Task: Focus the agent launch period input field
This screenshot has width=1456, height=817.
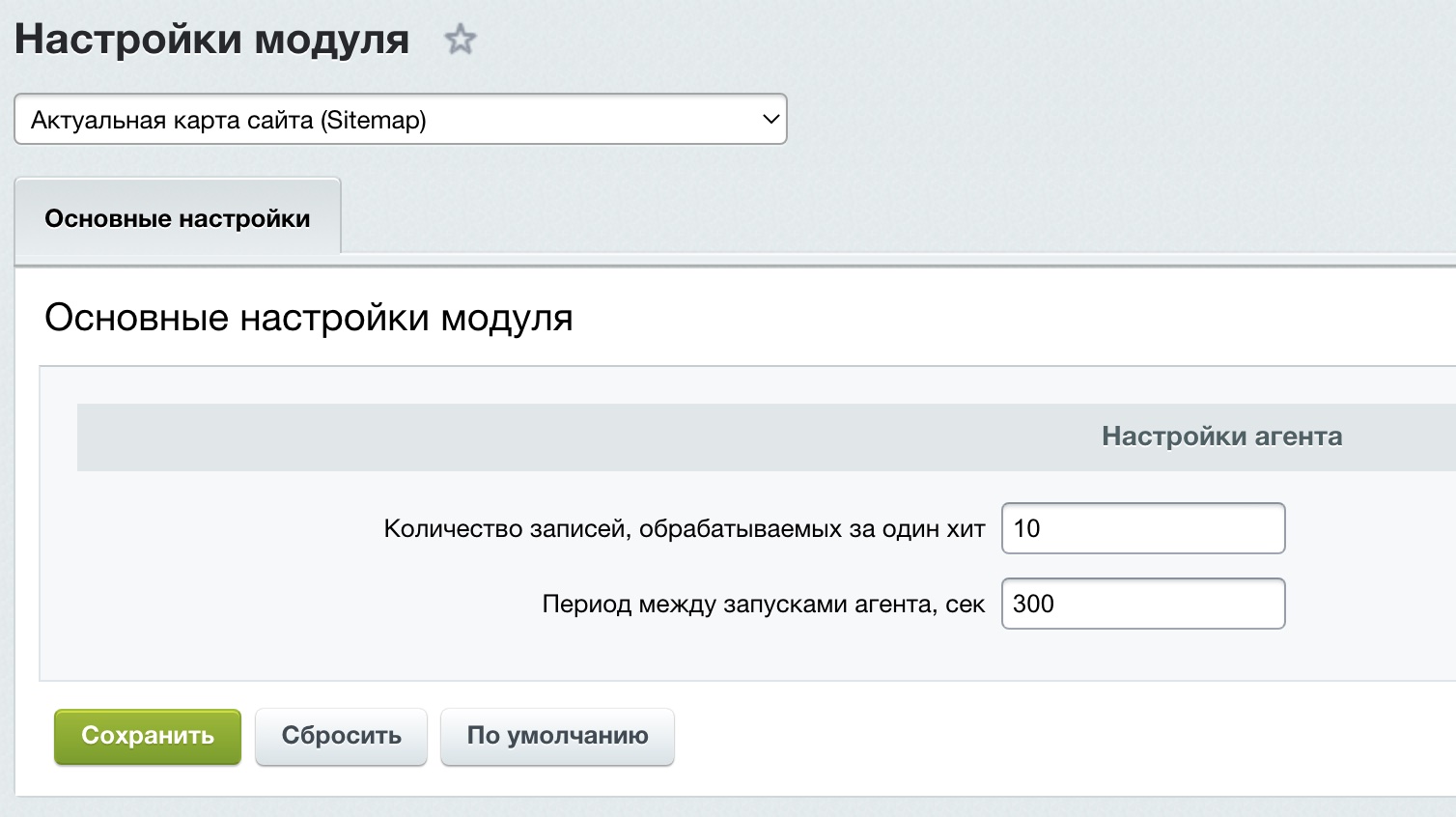Action: point(1143,604)
